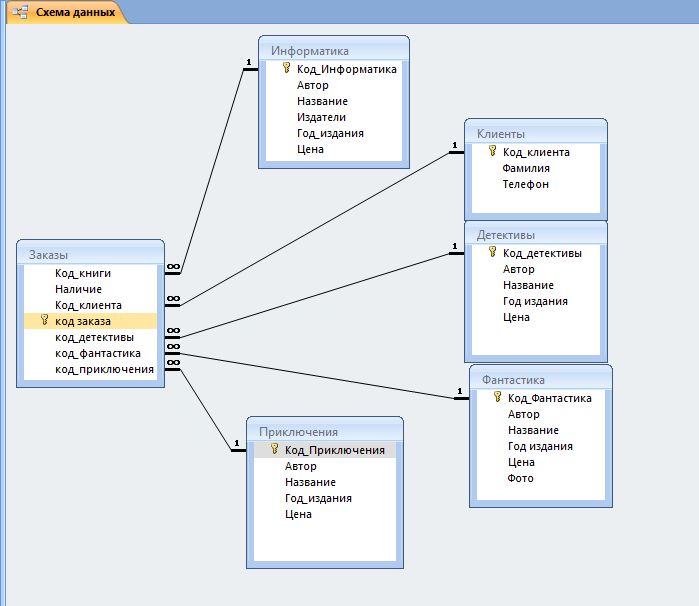Click key icon next to Код_клиента in Клиенты
This screenshot has height=606, width=699.
493,151
